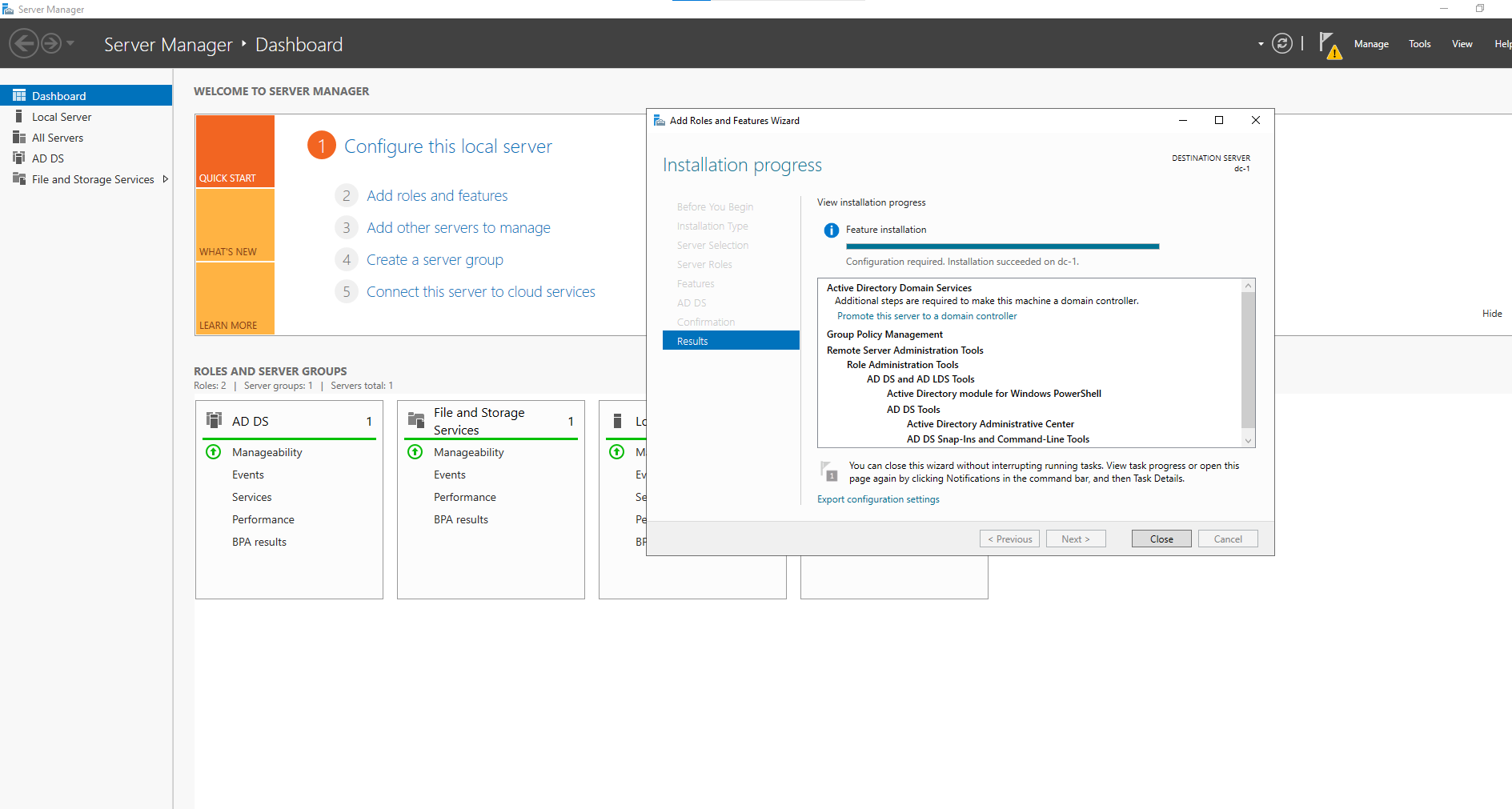1512x809 pixels.
Task: Click the Local Server sidebar icon
Action: (x=19, y=116)
